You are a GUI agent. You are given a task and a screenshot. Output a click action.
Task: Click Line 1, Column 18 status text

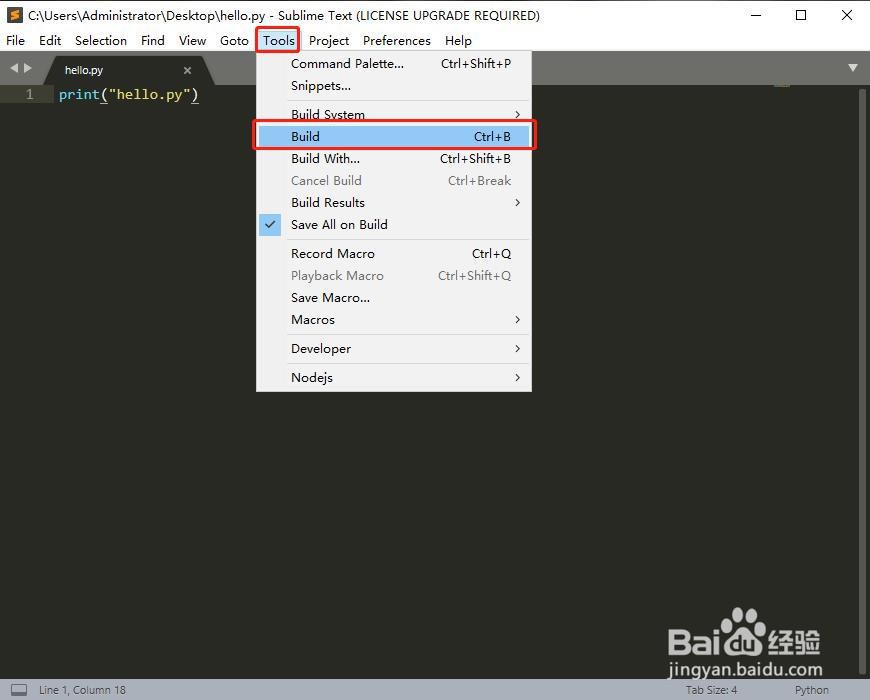tap(83, 690)
